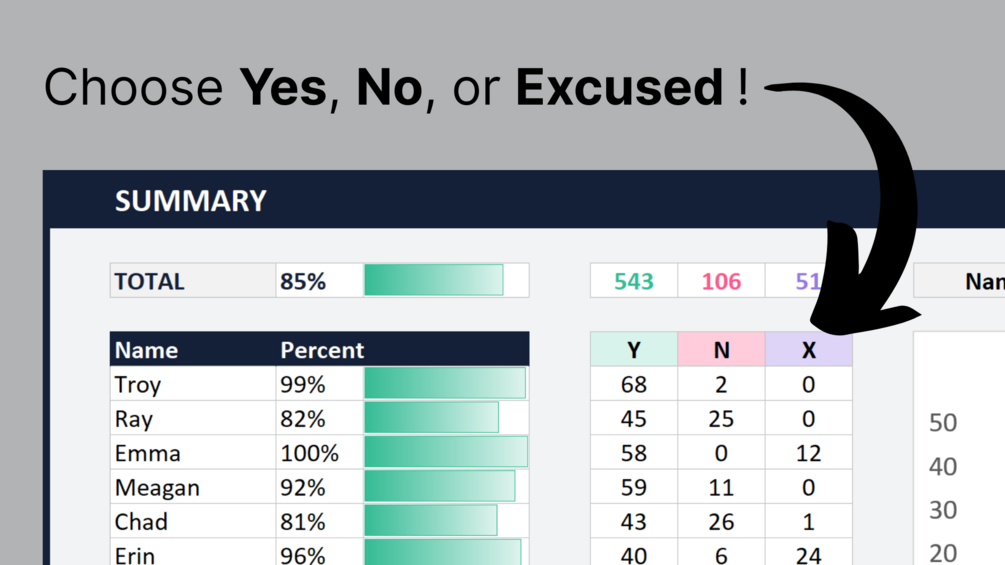
Task: Click the SUMMARY header title
Action: pyautogui.click(x=190, y=201)
